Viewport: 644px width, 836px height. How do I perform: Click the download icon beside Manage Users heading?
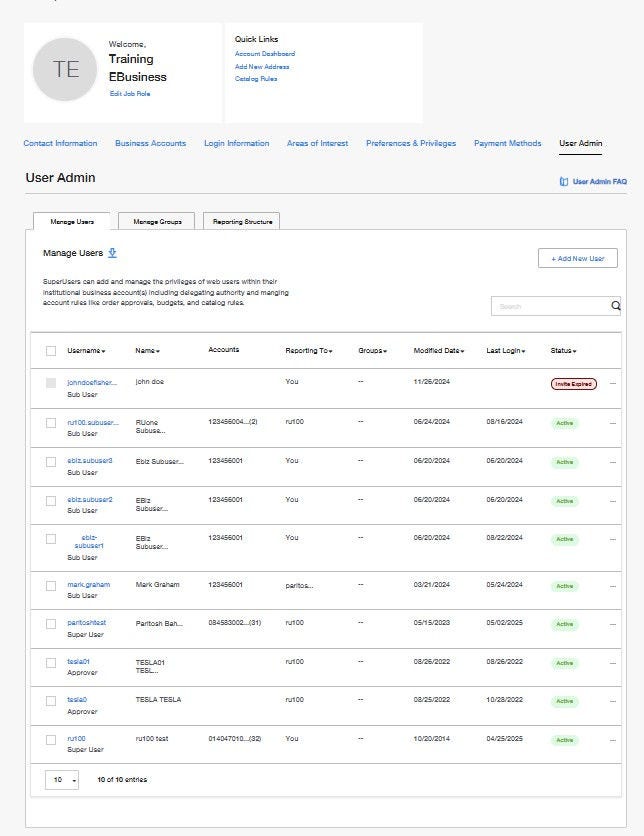pyautogui.click(x=112, y=253)
